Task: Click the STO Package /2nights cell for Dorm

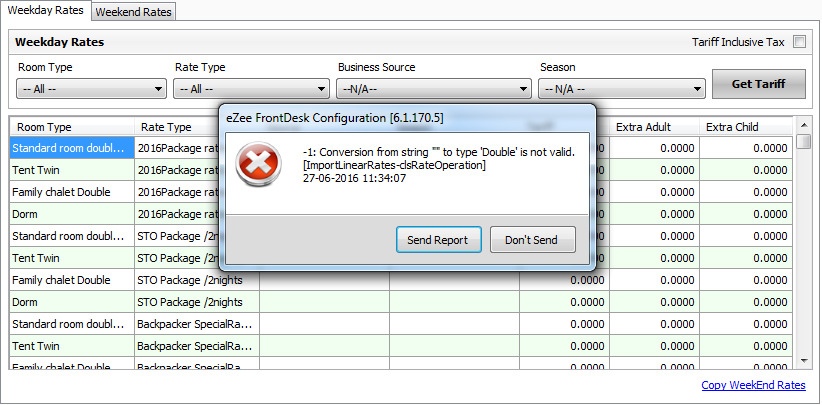Action: click(197, 302)
